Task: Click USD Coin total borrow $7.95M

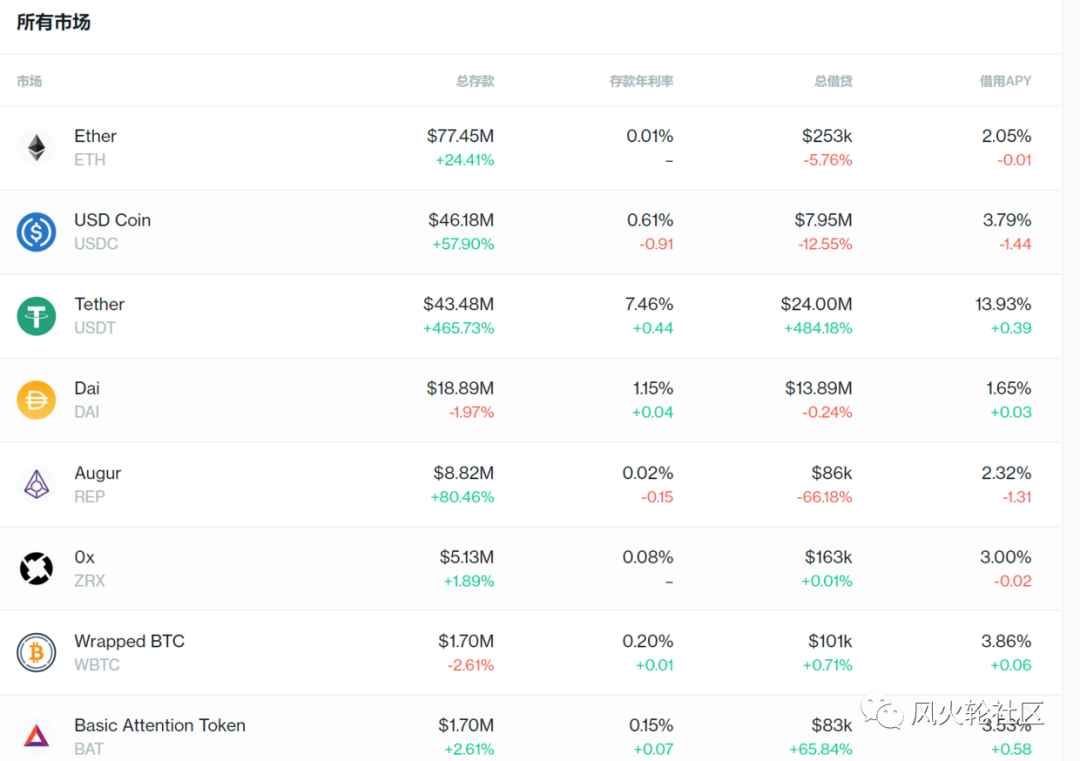Action: pos(823,220)
